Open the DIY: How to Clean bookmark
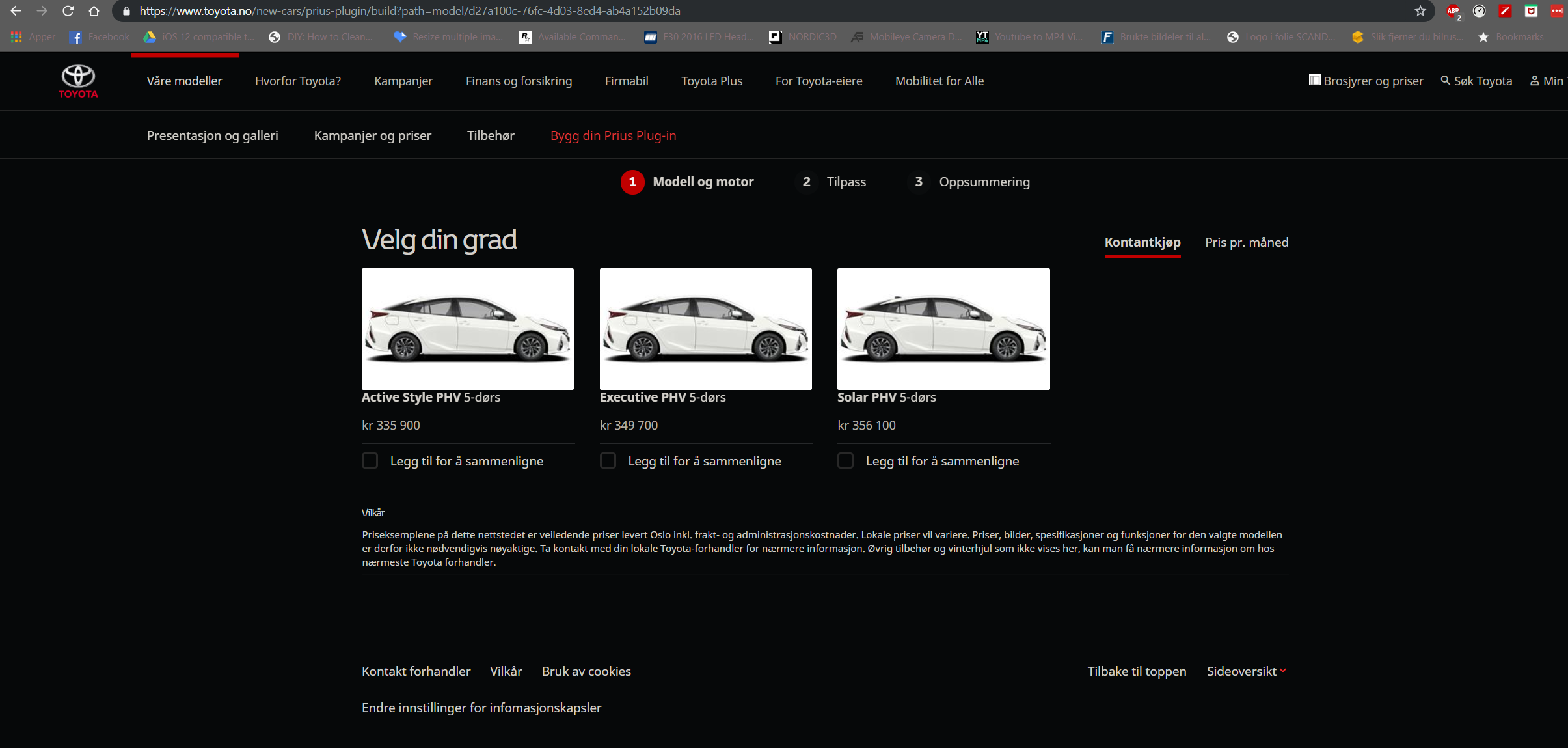Image resolution: width=1568 pixels, height=748 pixels. coord(320,37)
